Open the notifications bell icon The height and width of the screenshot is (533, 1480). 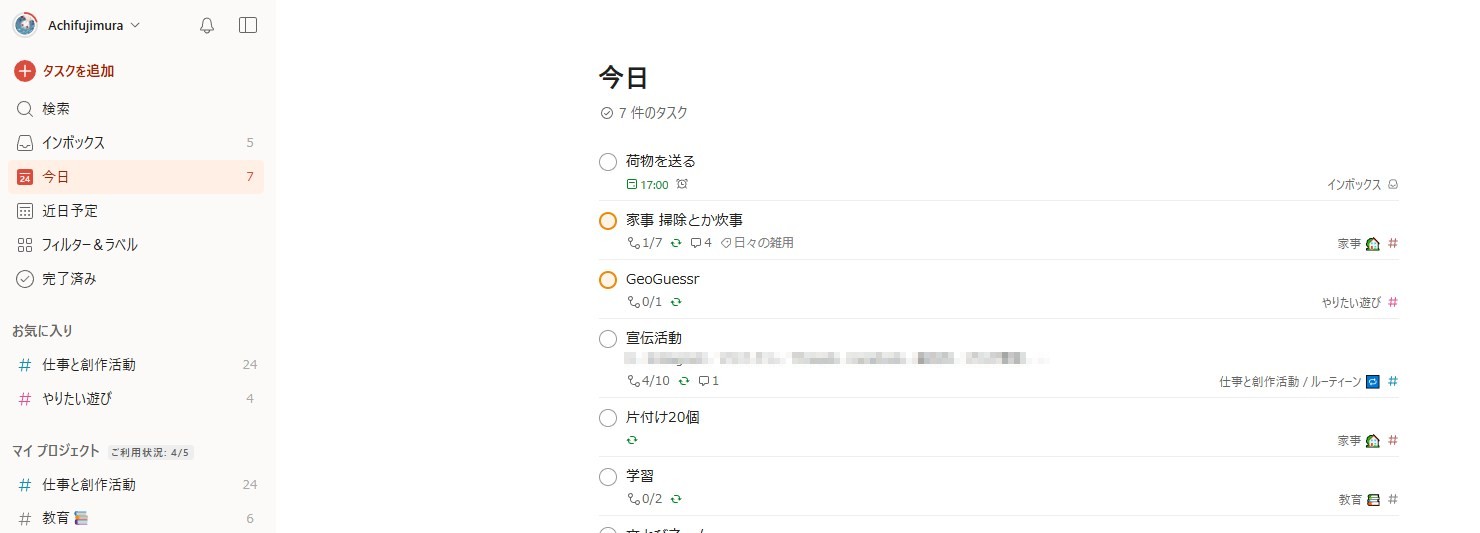tap(207, 26)
